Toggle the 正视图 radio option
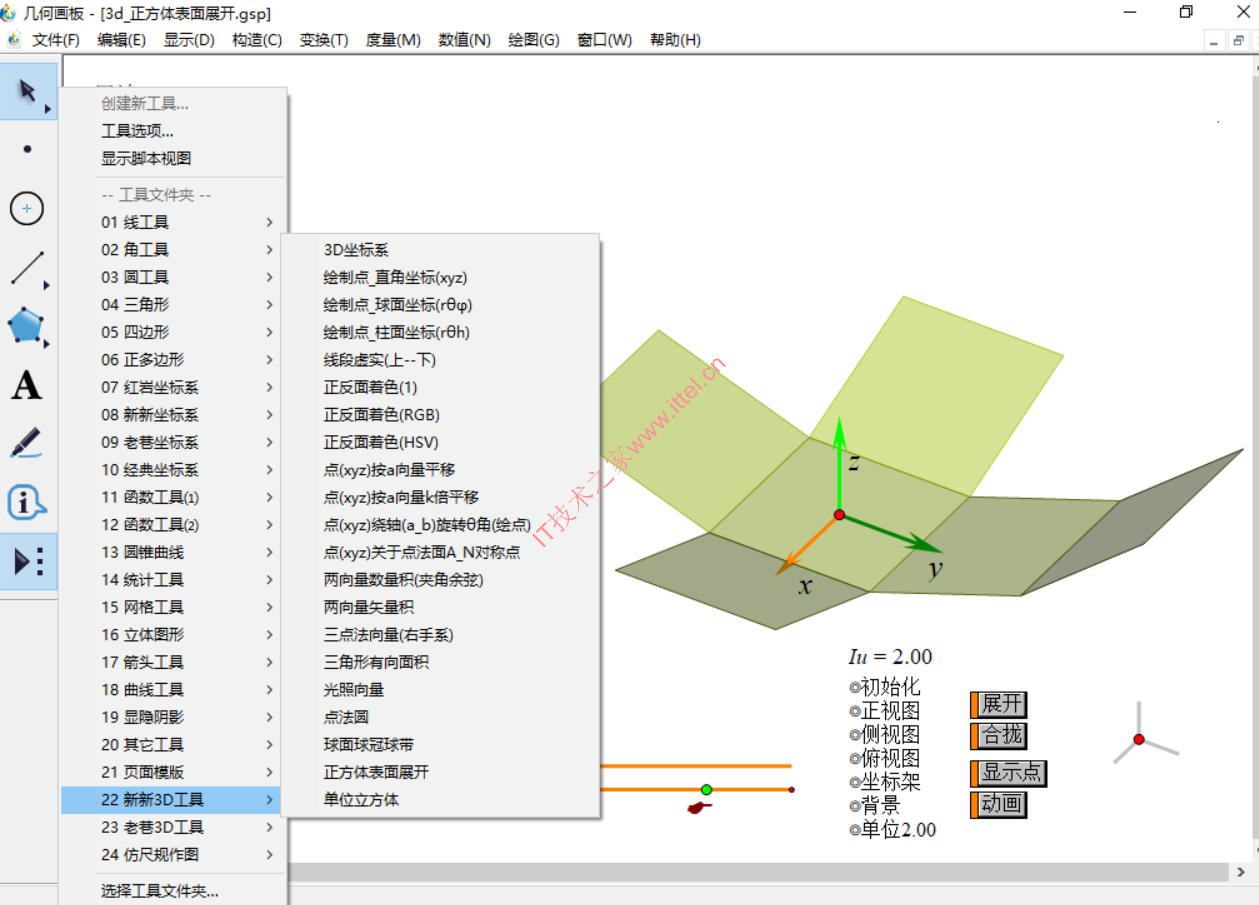This screenshot has width=1259, height=905. 855,711
